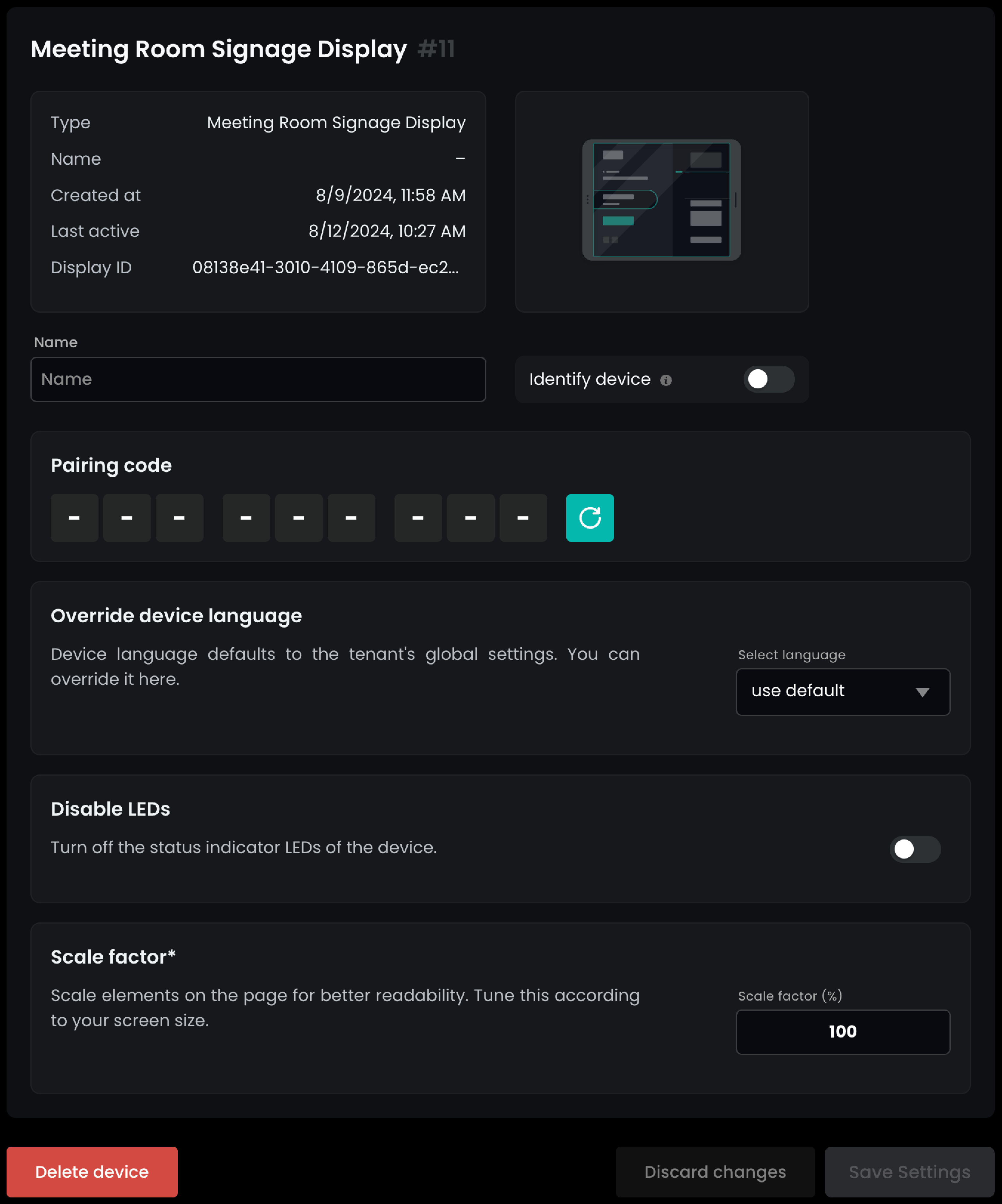Viewport: 1002px width, 1204px height.
Task: Click the dropdown arrow next to use default
Action: pos(922,692)
